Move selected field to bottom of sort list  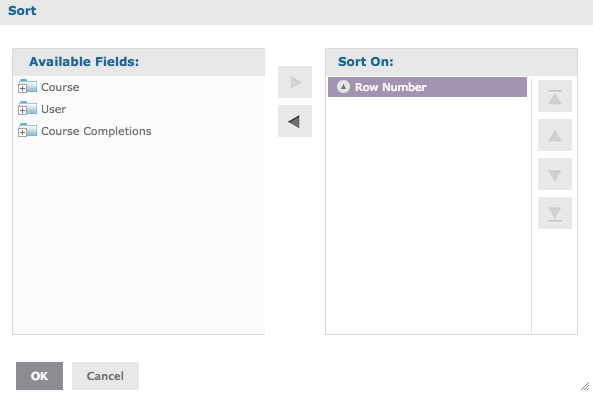coord(555,213)
